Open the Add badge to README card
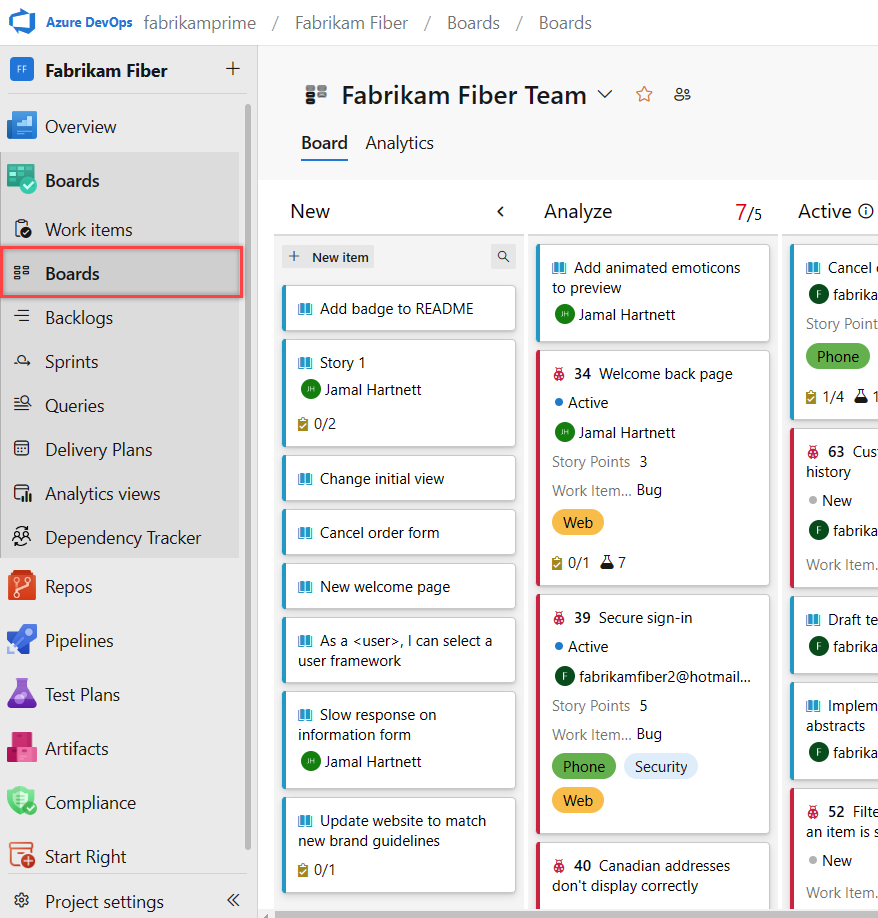The image size is (878, 918). pyautogui.click(x=396, y=309)
